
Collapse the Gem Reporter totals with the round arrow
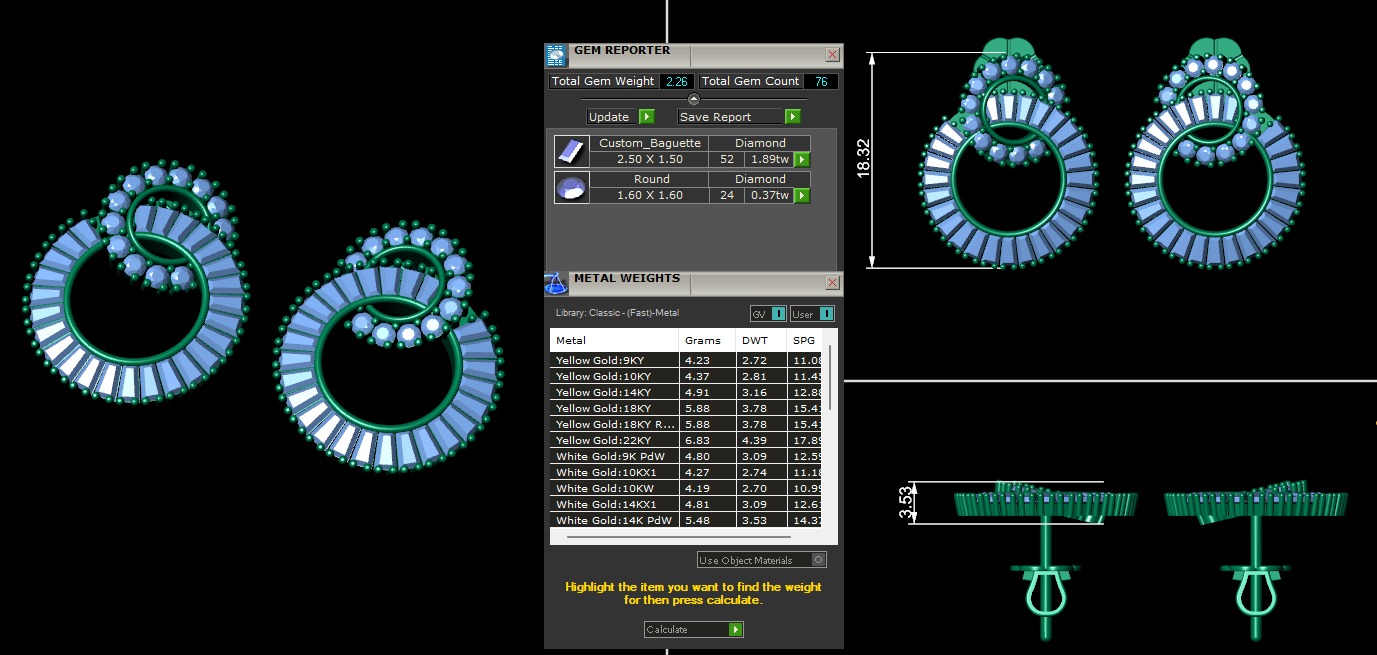click(694, 98)
